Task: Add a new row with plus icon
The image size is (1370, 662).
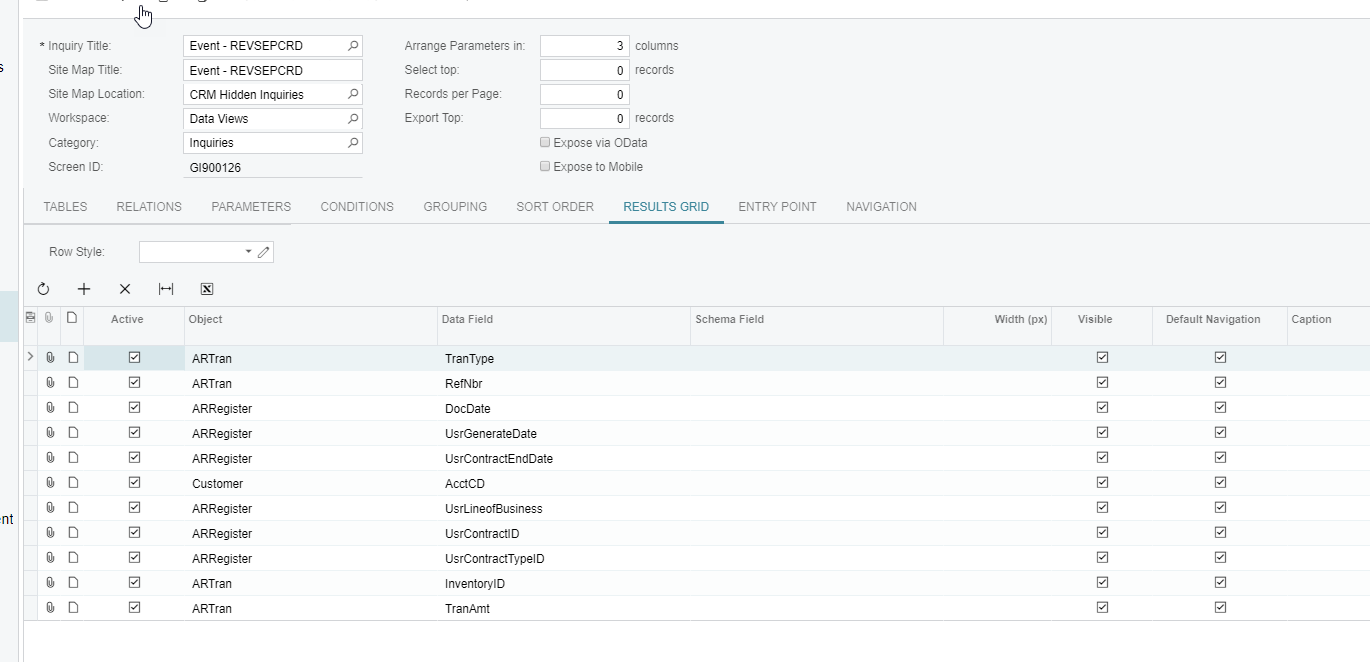Action: [84, 289]
